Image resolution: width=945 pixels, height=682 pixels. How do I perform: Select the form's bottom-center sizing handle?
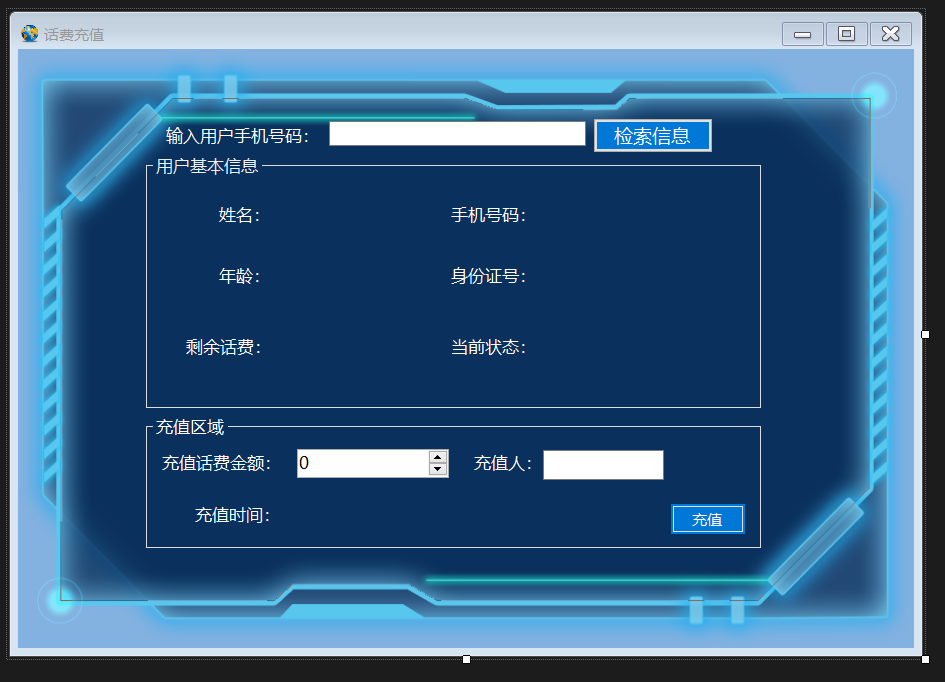[466, 659]
